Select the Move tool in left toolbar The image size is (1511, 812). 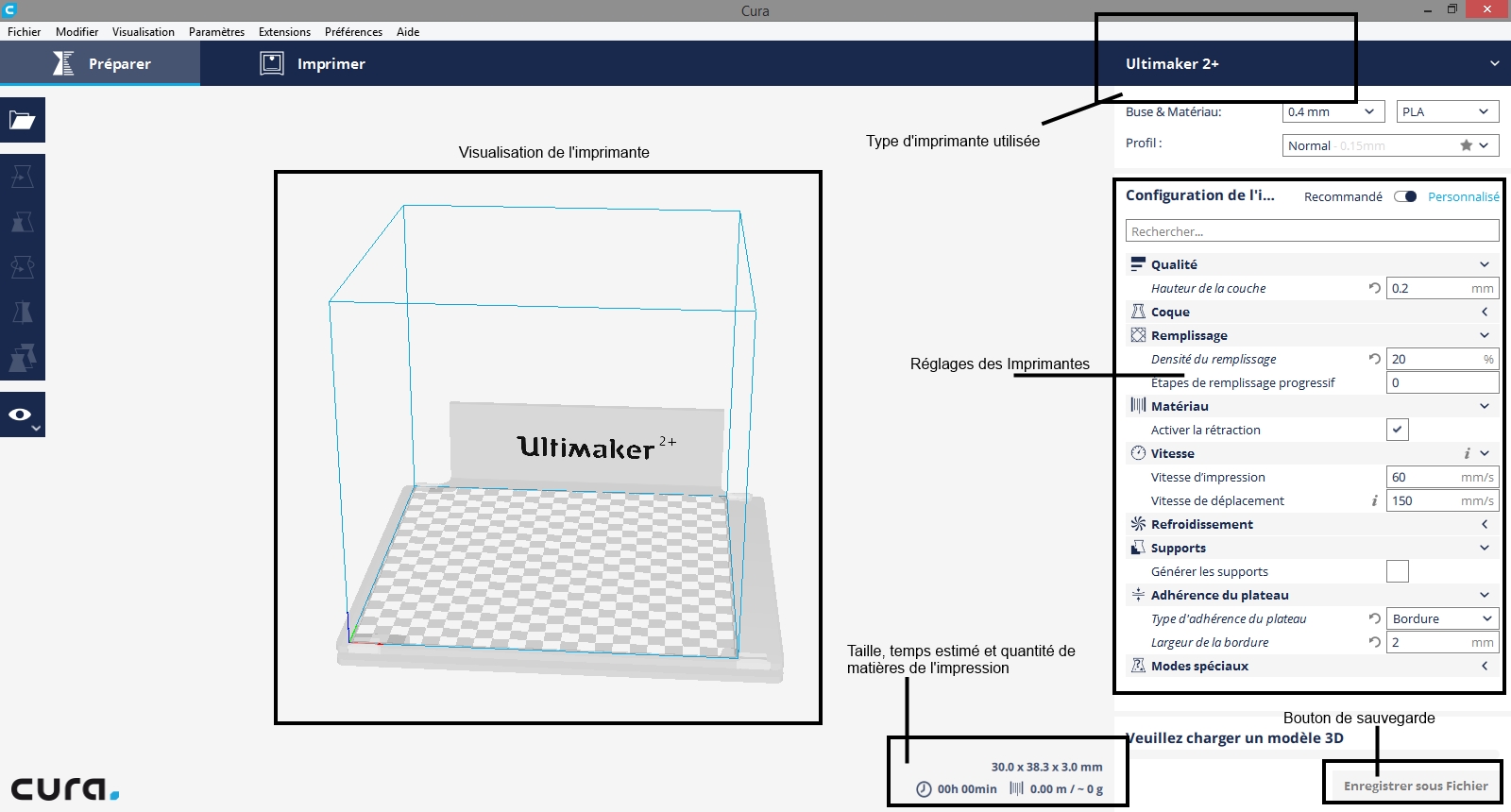point(22,177)
